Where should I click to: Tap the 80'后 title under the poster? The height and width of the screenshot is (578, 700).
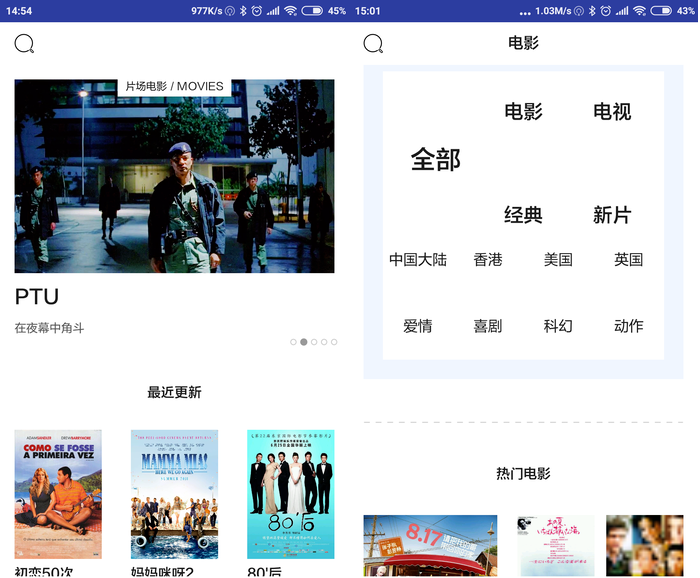click(x=264, y=571)
